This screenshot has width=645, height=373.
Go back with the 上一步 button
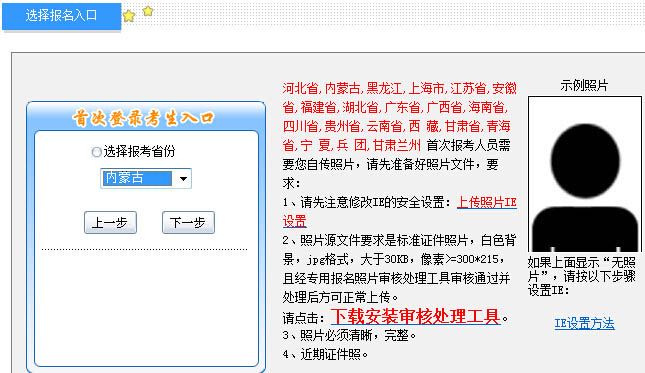pyautogui.click(x=110, y=222)
